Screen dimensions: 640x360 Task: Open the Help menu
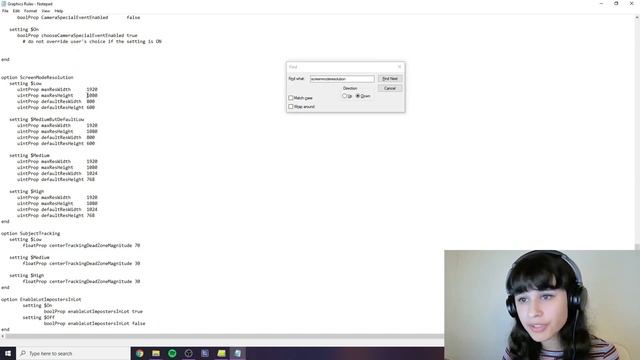coord(59,11)
